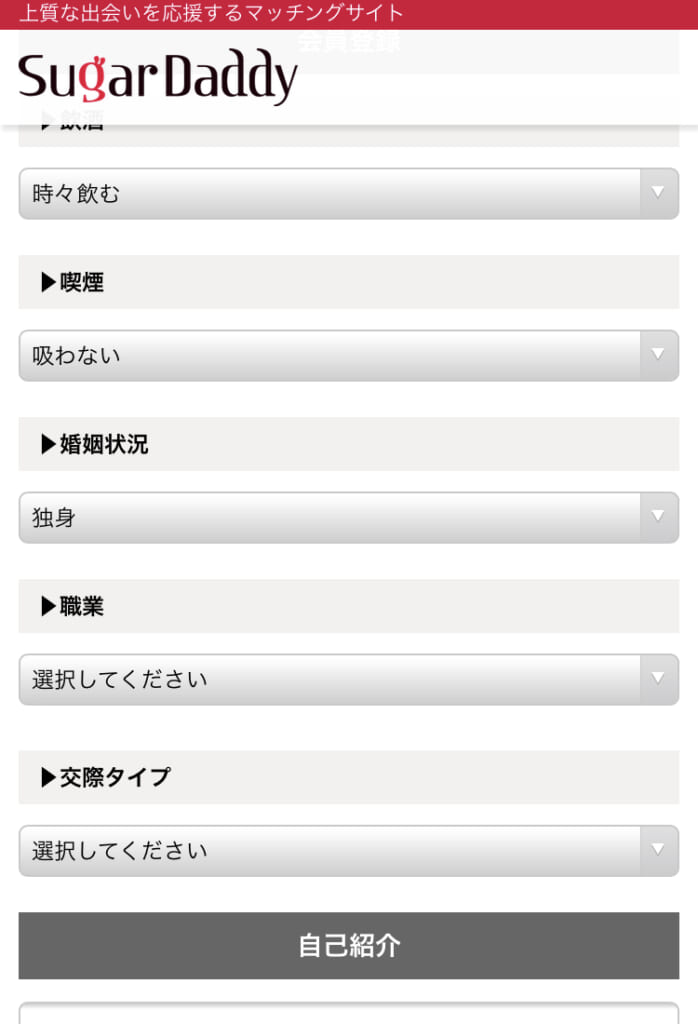Screen dimensions: 698x1024
Task: Open the 交際タイプ selection dropdown
Action: [348, 851]
